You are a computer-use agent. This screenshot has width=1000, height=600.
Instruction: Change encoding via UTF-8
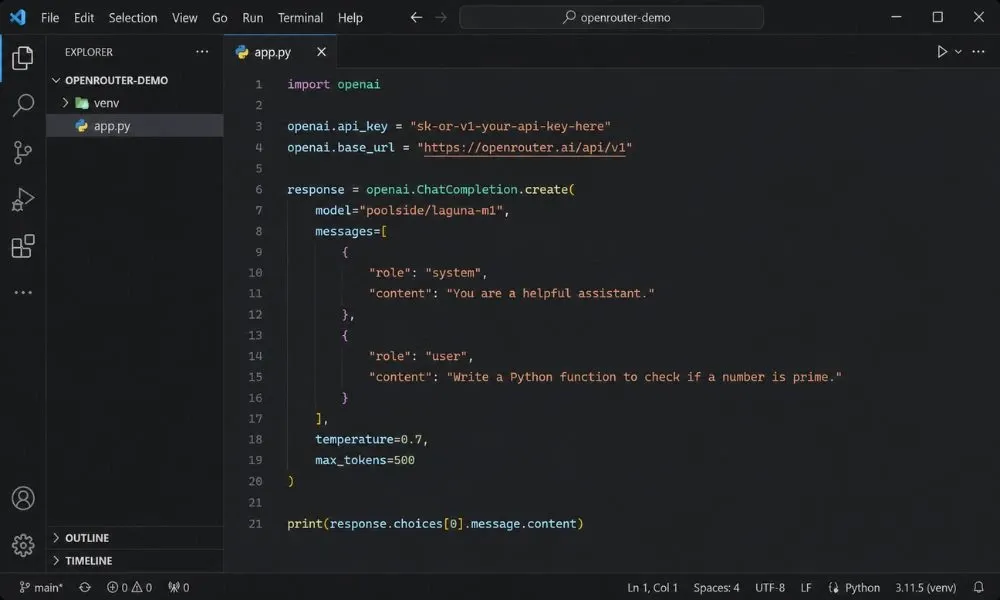coord(770,587)
